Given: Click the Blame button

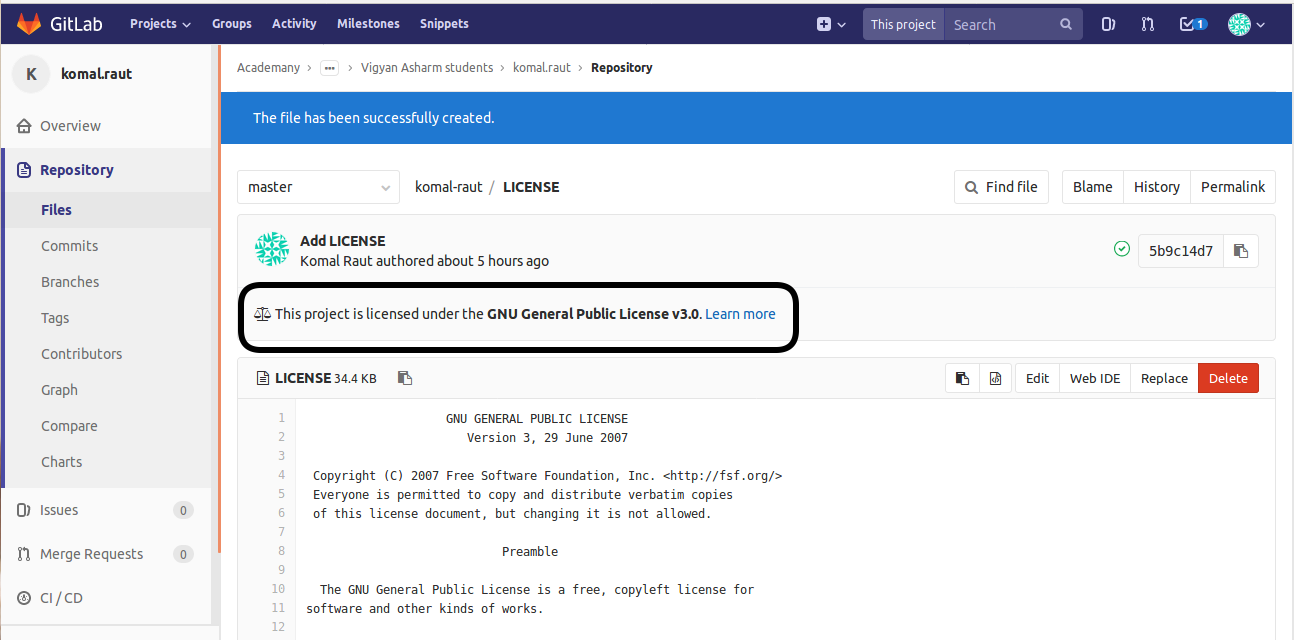Looking at the screenshot, I should (1092, 187).
